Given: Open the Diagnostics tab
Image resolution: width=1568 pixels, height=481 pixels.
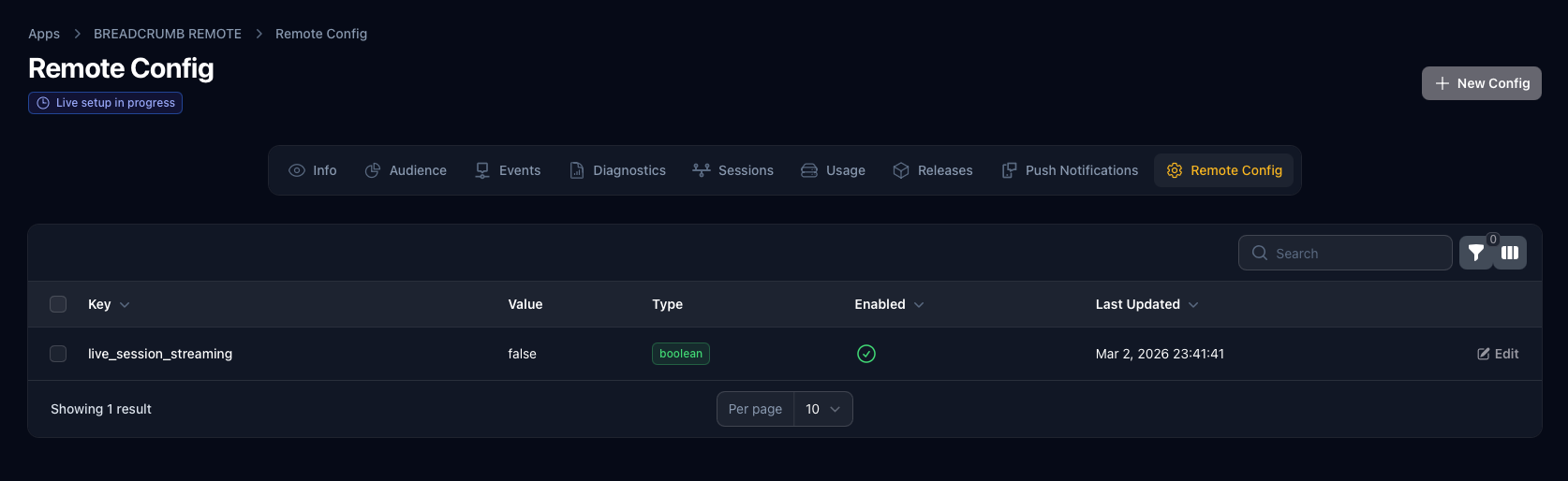Looking at the screenshot, I should [x=618, y=170].
